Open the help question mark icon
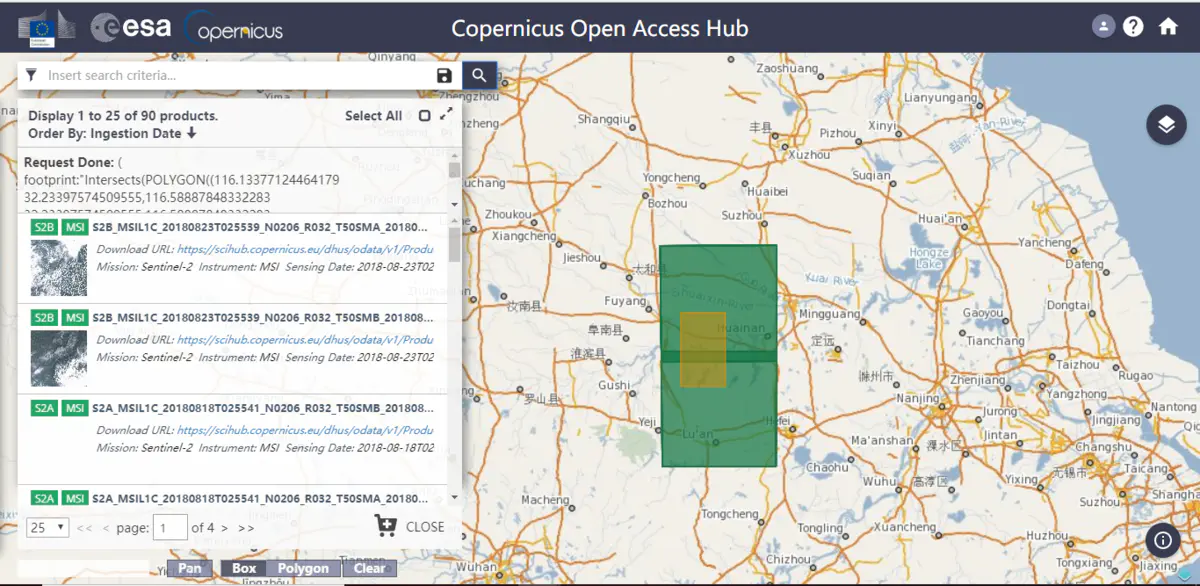The height and width of the screenshot is (586, 1200). tap(1133, 27)
